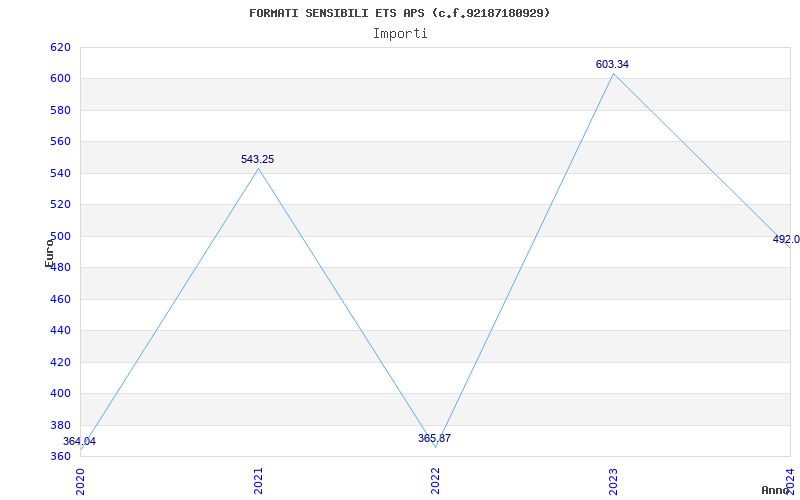Click the y-axis tick value 560
This screenshot has height=500, width=800.
60,142
